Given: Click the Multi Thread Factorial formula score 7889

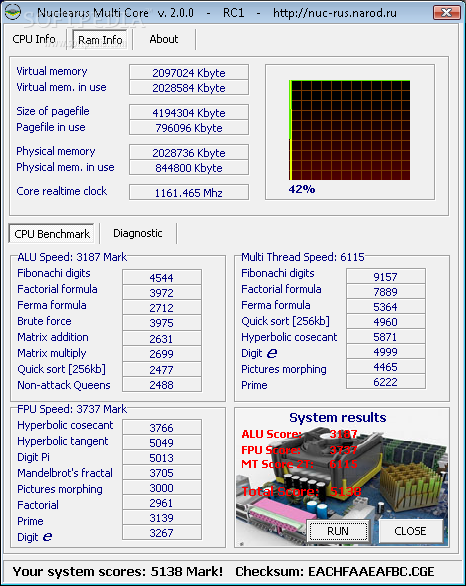Looking at the screenshot, I should [x=386, y=291].
